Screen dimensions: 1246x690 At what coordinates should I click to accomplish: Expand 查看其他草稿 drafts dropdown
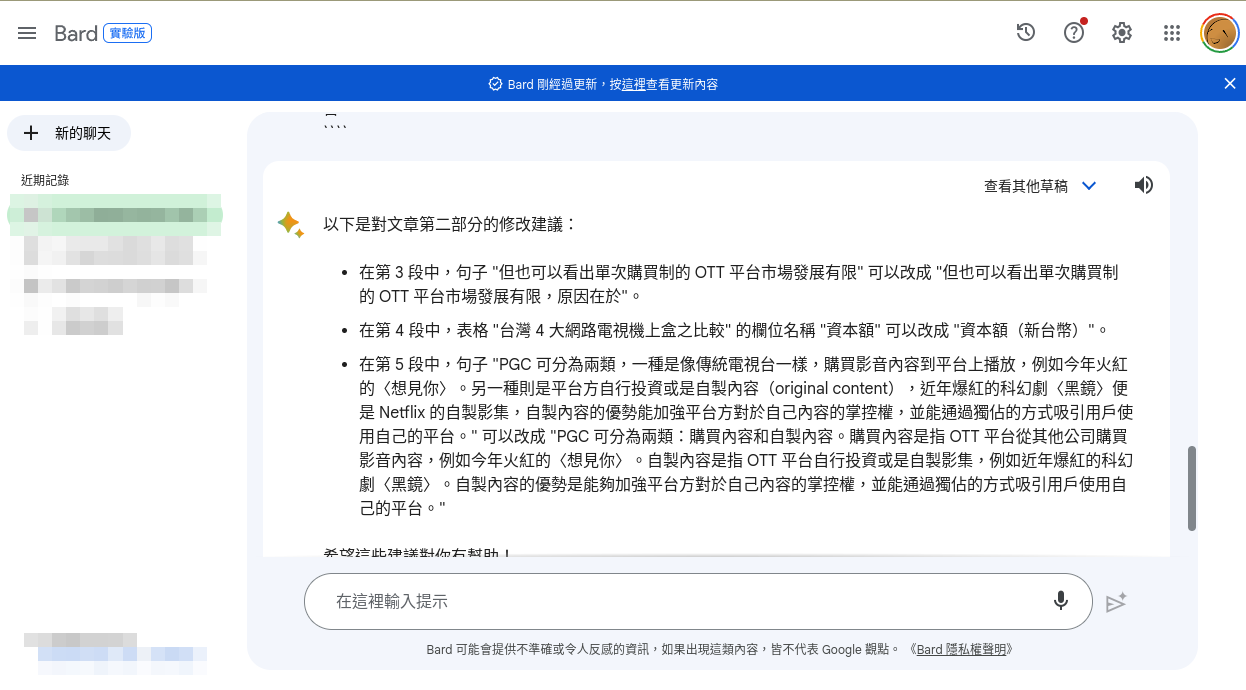point(1039,186)
